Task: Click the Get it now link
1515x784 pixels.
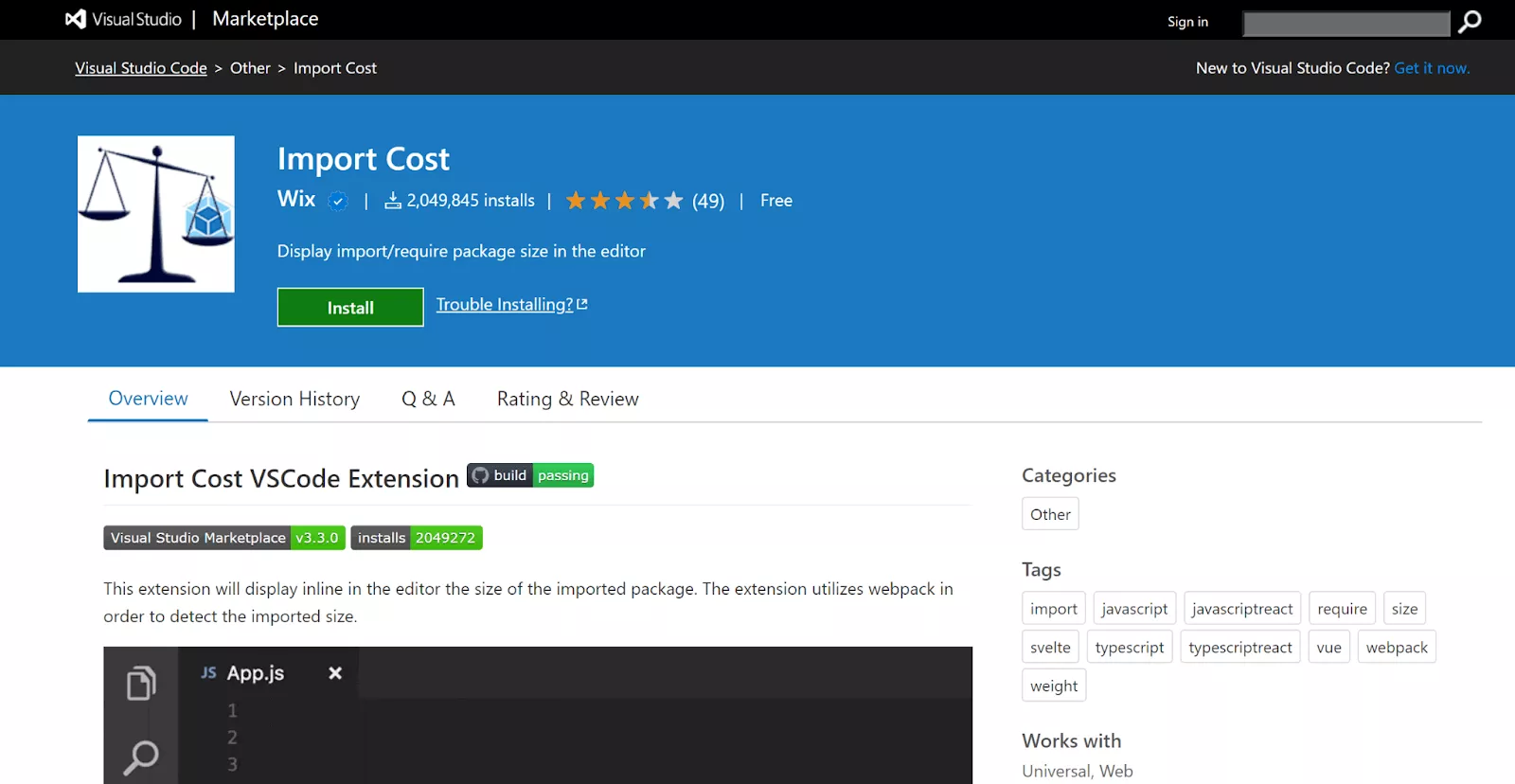Action: (1432, 68)
